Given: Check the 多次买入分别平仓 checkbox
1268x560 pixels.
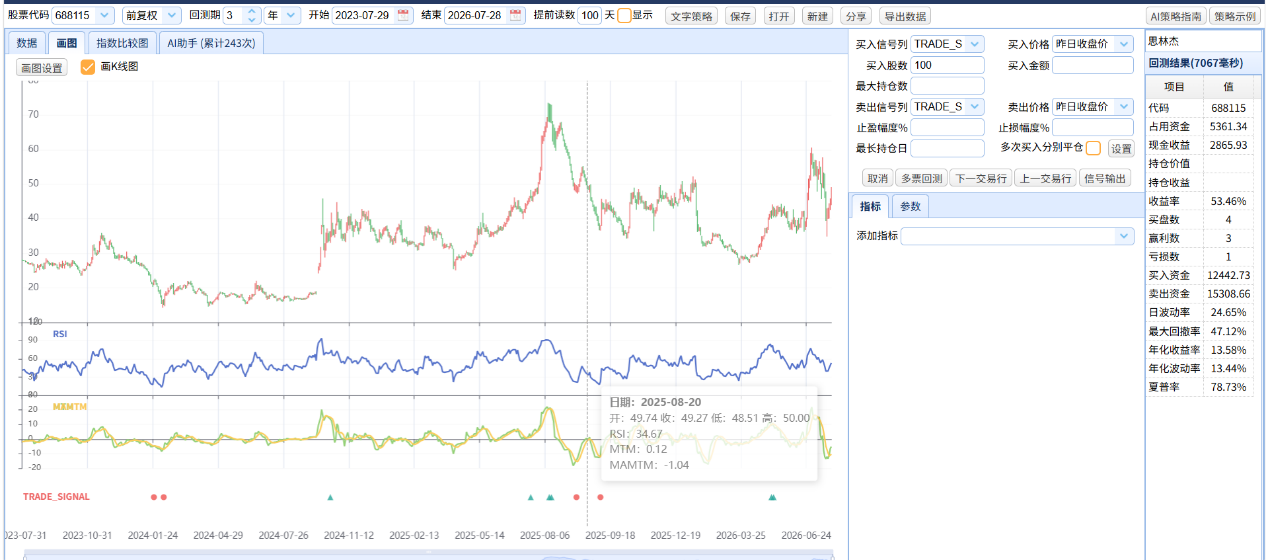Looking at the screenshot, I should [x=1094, y=148].
